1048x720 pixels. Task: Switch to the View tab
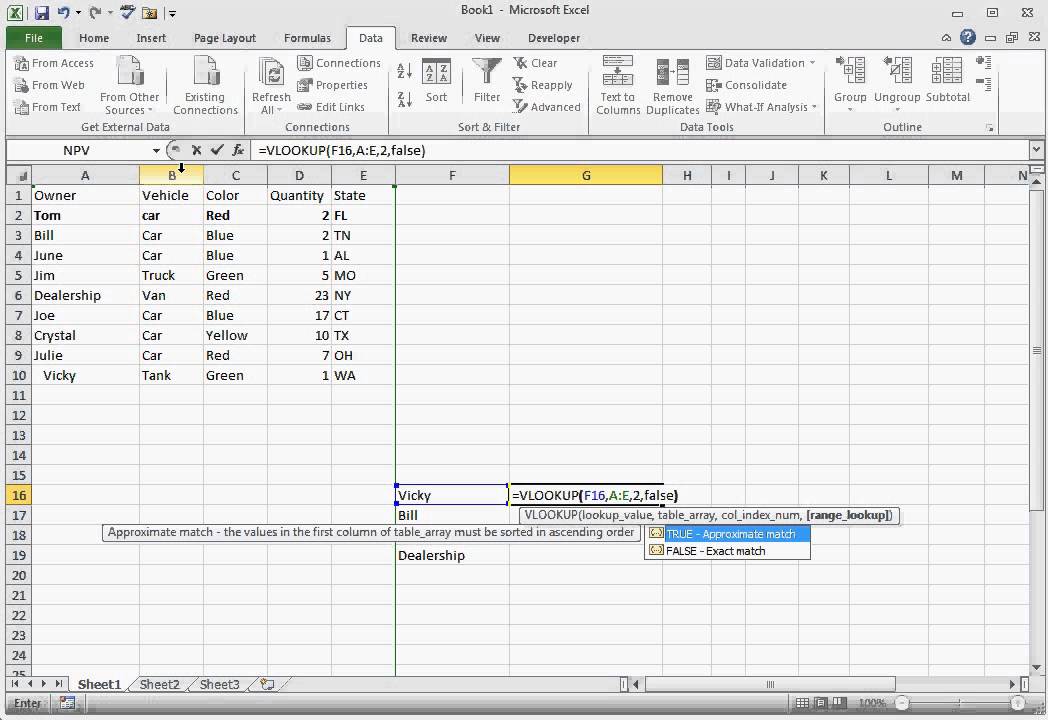click(x=487, y=38)
